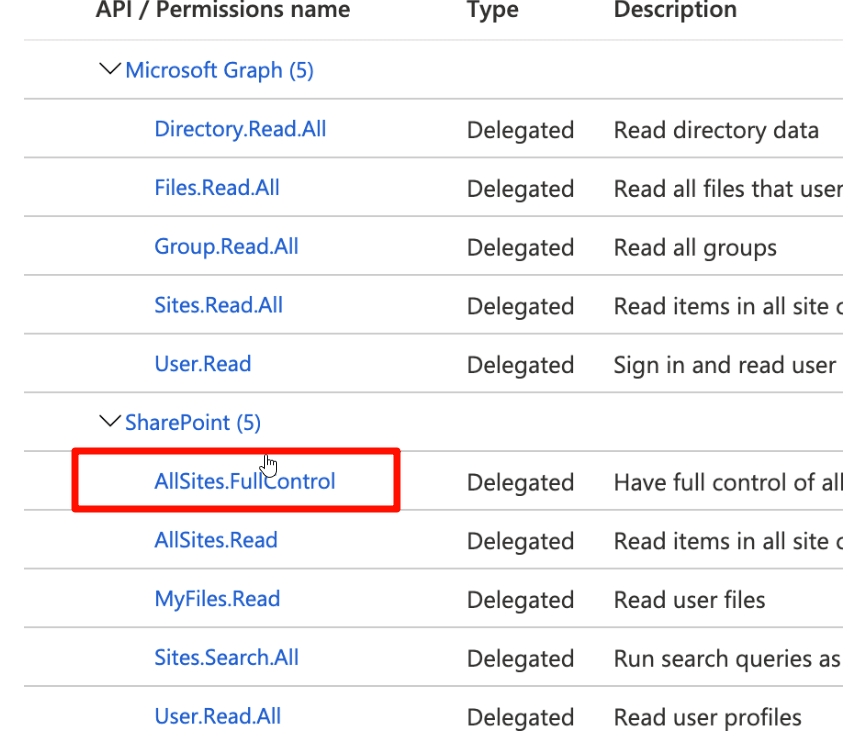Select Delegated type in AllSites.FullControl row
Image resolution: width=865 pixels, height=741 pixels.
pos(521,483)
